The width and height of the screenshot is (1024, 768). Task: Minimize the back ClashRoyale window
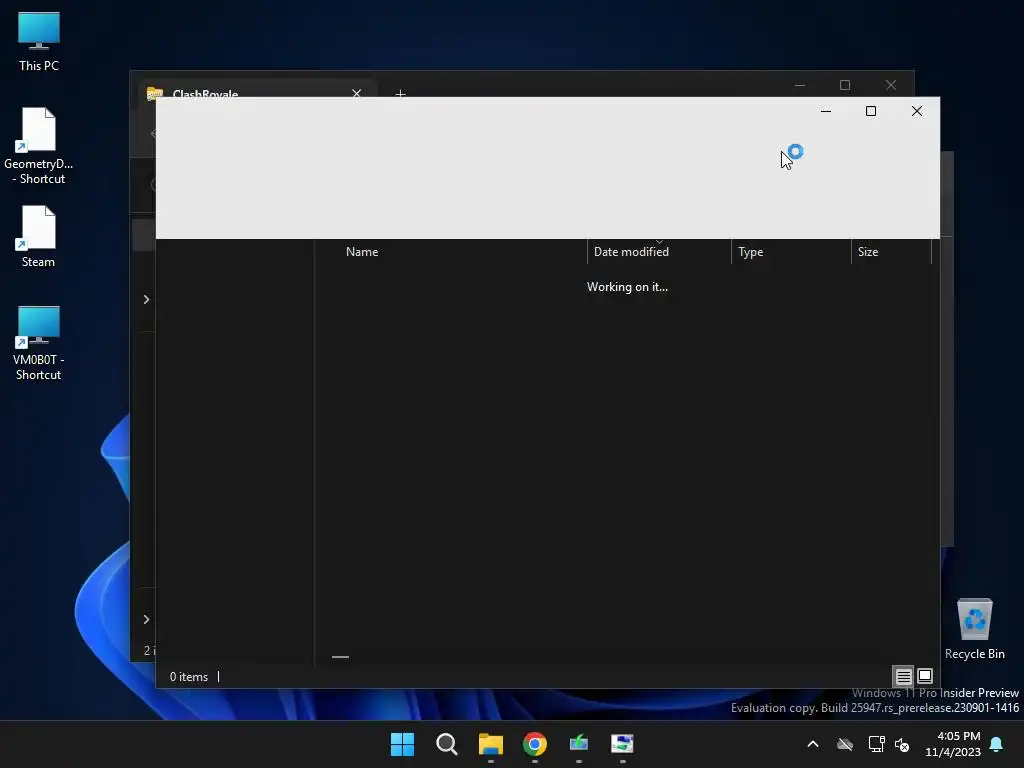tap(799, 85)
